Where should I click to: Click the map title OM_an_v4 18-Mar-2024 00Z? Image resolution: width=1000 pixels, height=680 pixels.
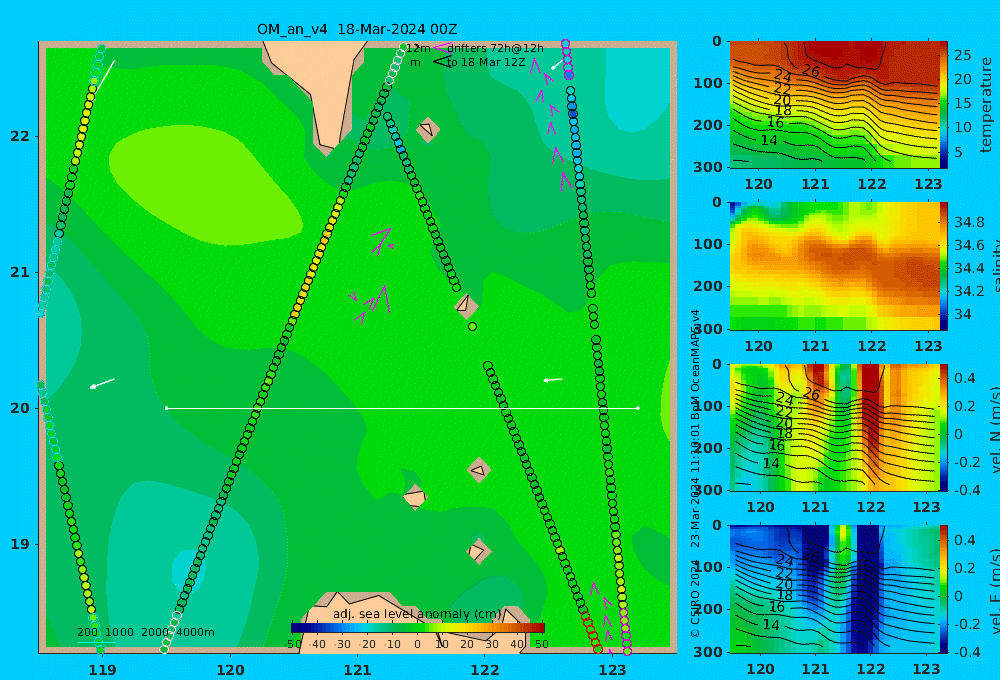(x=357, y=29)
